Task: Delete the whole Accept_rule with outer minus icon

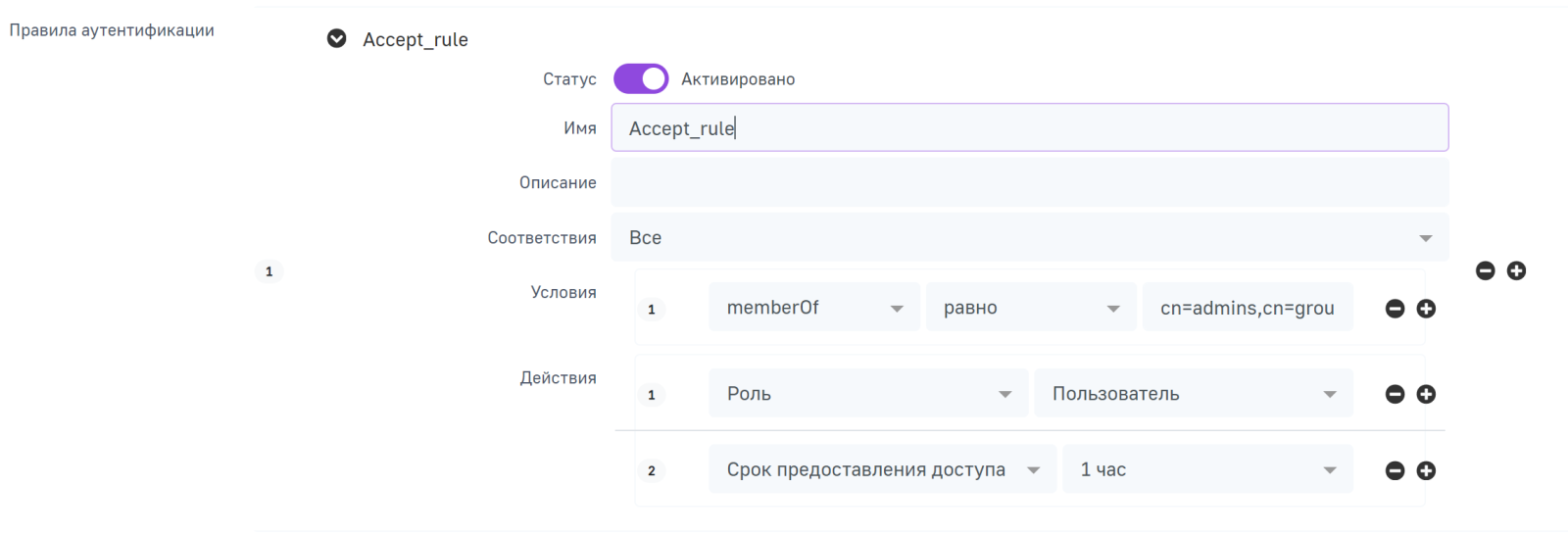Action: click(x=1485, y=271)
